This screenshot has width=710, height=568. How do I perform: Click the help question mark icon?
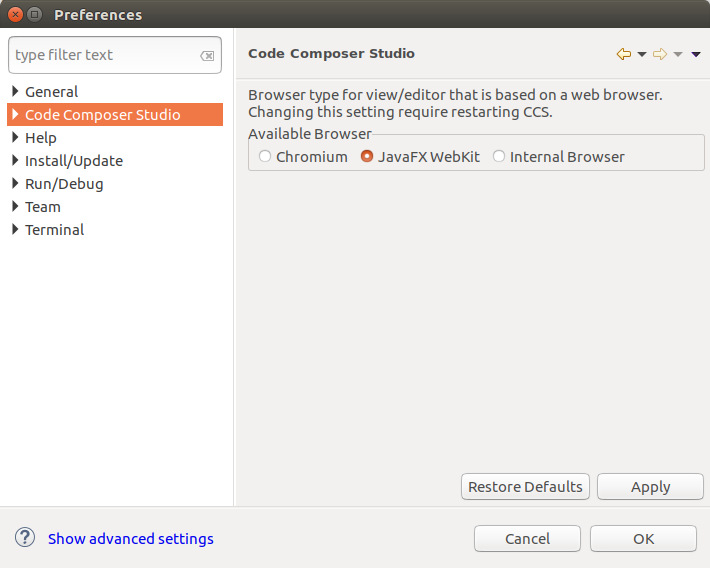(25, 538)
